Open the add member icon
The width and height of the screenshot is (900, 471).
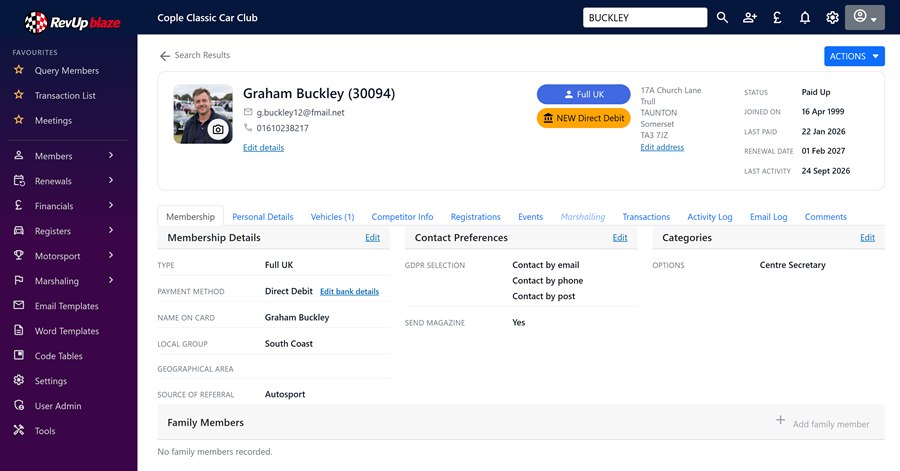point(750,18)
